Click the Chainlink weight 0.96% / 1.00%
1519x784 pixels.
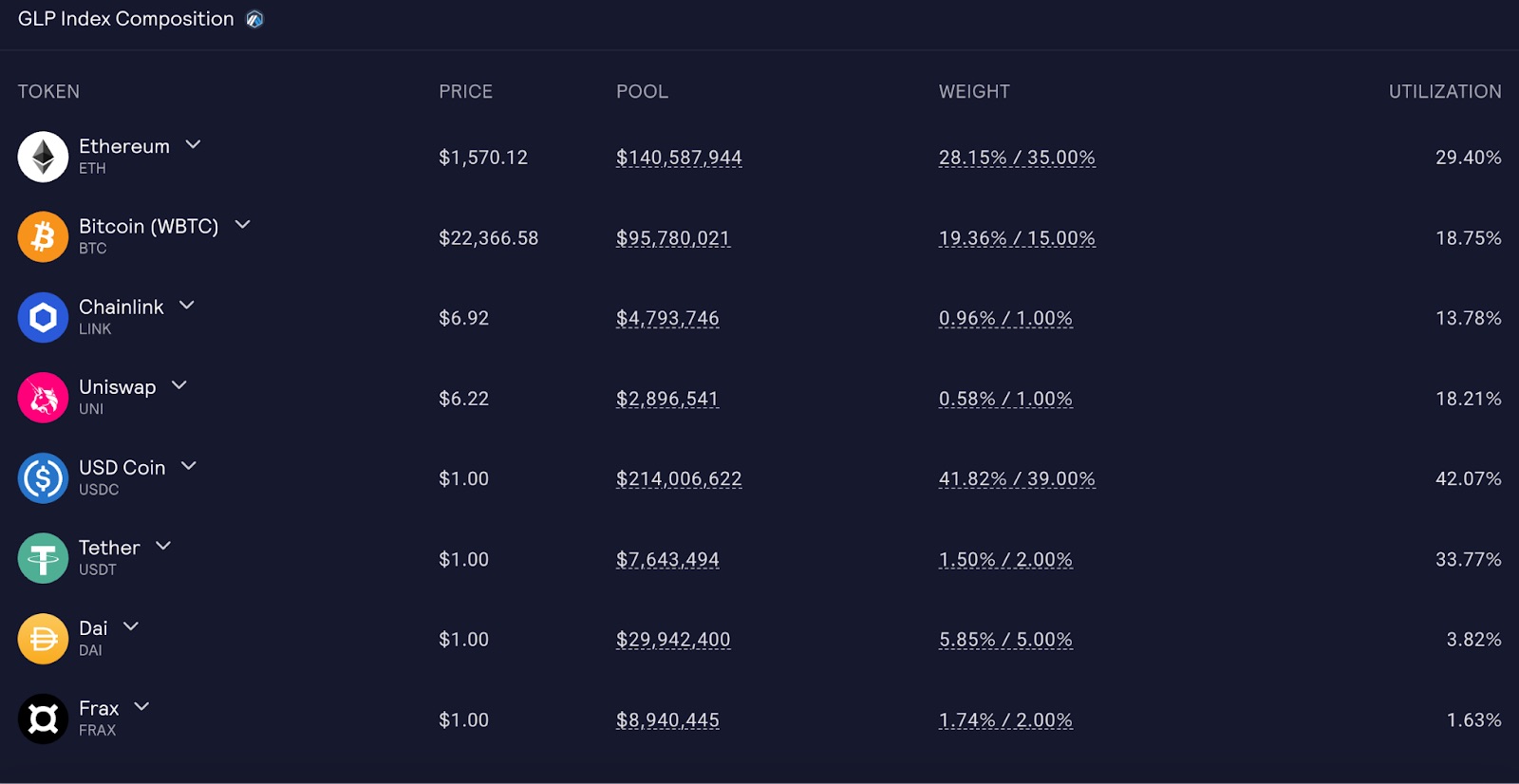[x=1005, y=318]
